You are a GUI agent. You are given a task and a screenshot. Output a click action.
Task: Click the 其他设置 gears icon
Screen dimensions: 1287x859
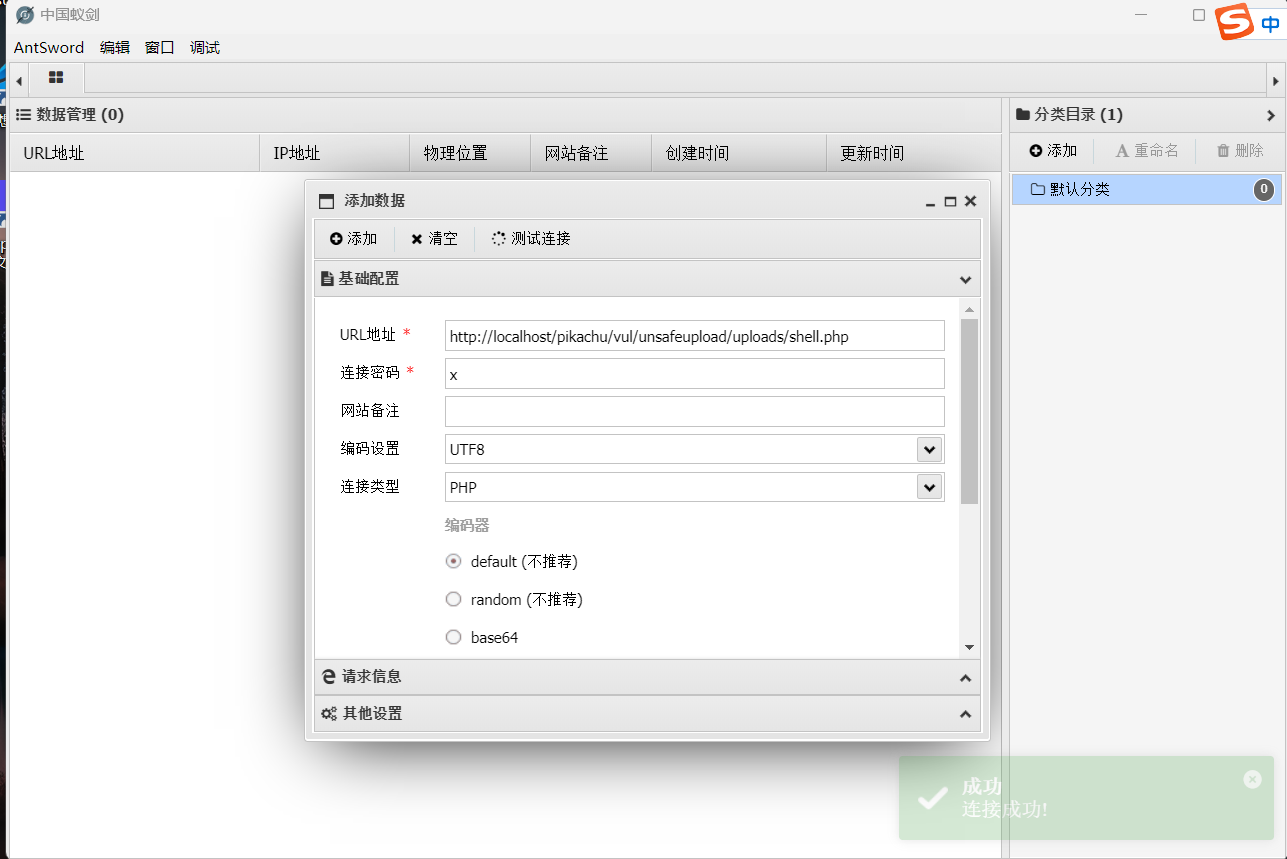point(329,714)
